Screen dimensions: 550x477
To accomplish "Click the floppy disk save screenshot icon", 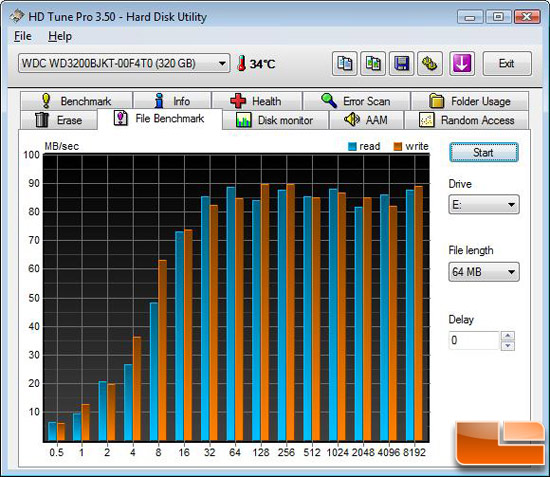I will point(401,63).
